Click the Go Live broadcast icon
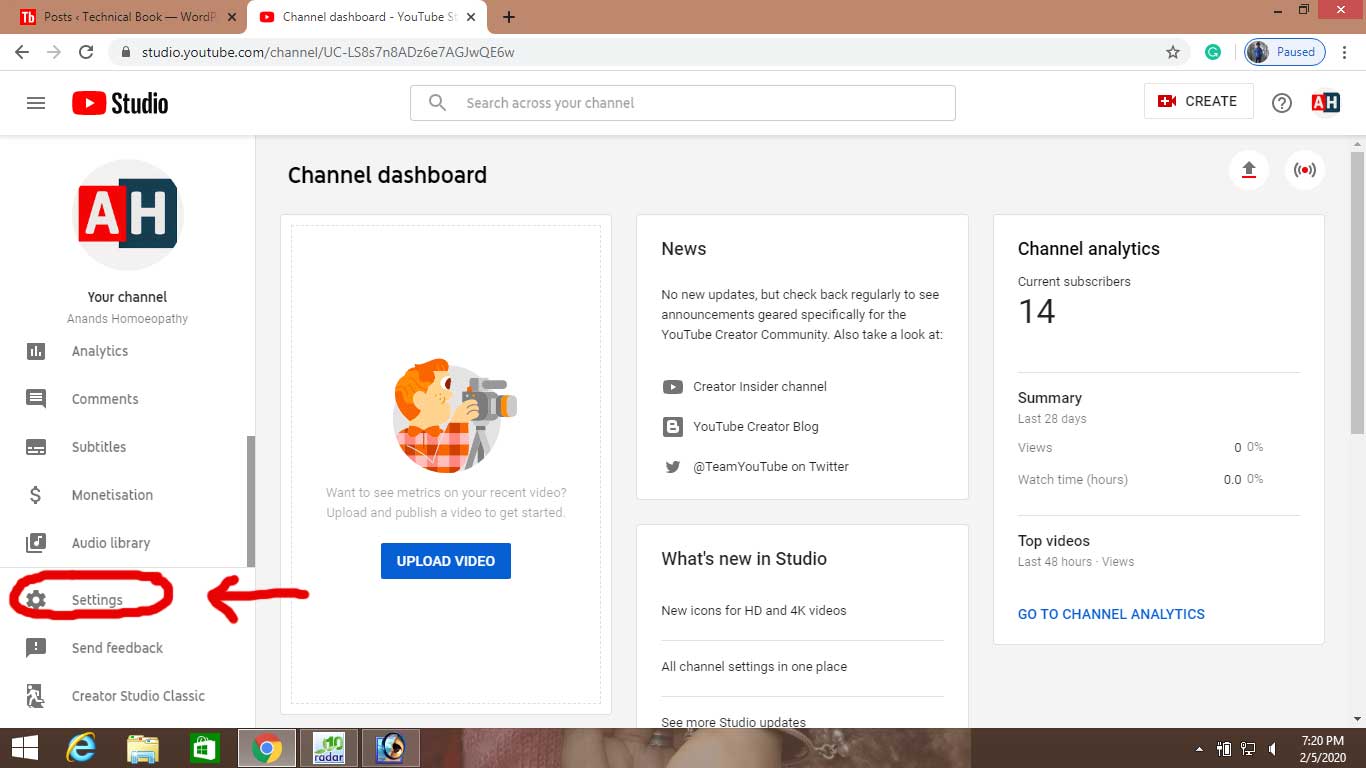1366x768 pixels. (1304, 170)
